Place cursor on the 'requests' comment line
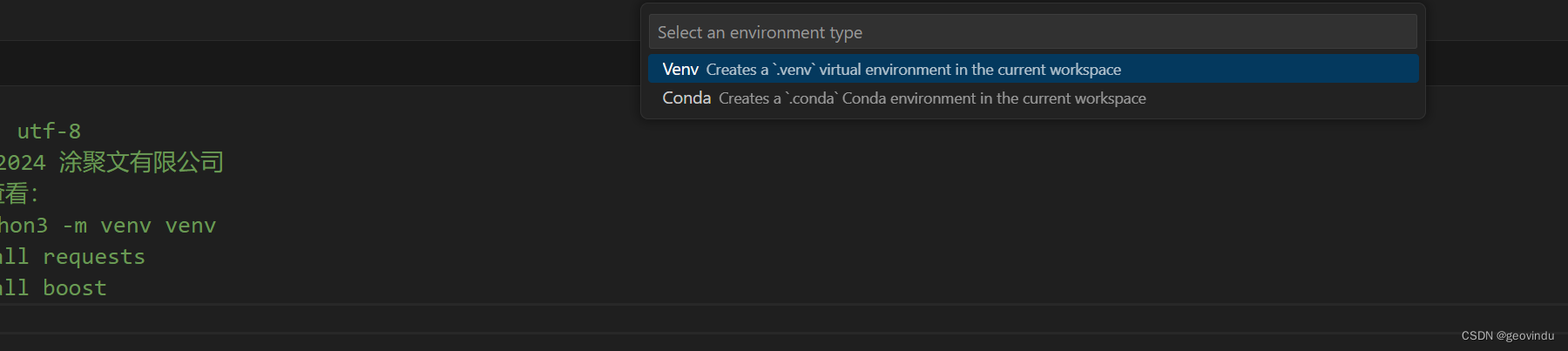Viewport: 1568px width, 351px height. point(72,257)
